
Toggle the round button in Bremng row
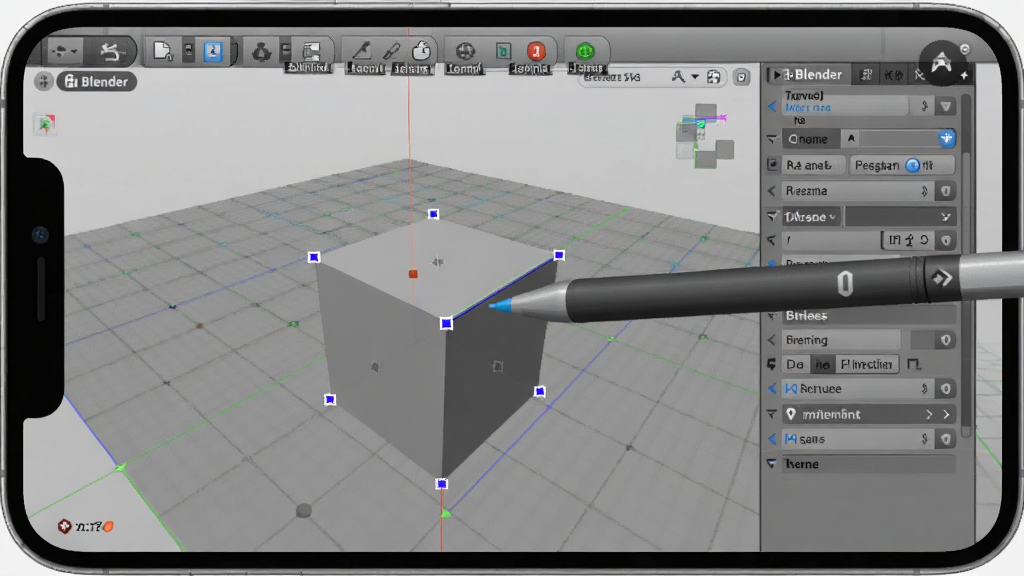946,340
